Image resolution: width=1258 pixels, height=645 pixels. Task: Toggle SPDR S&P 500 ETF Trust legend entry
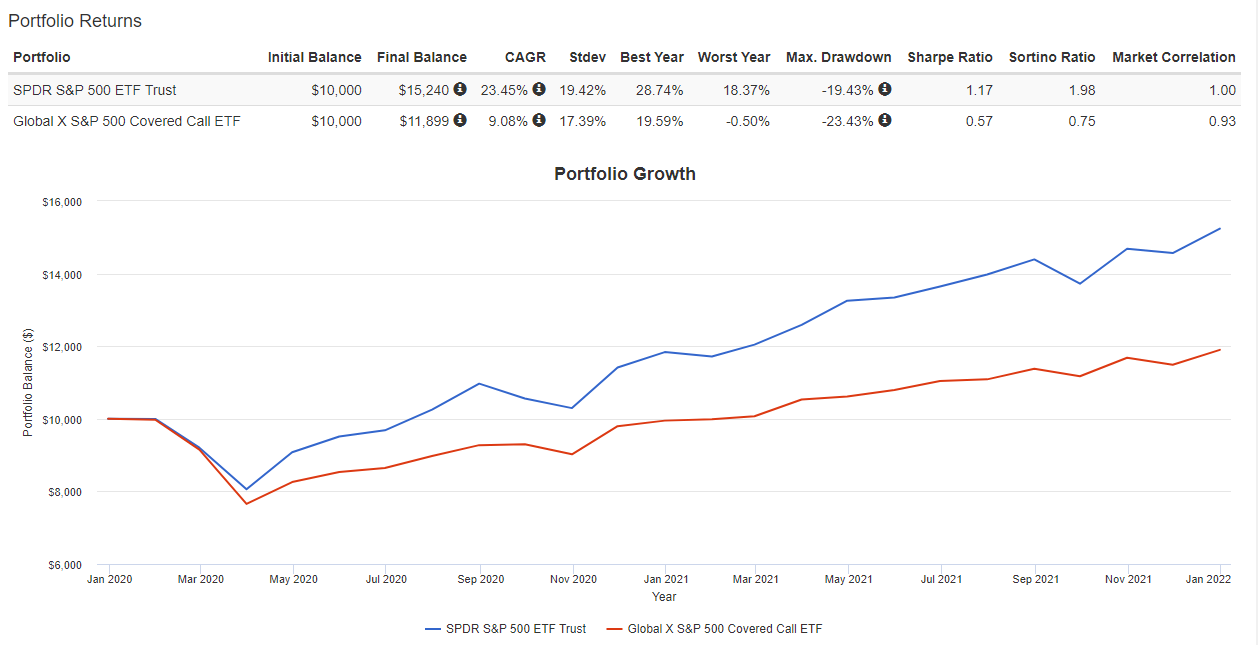tap(506, 629)
